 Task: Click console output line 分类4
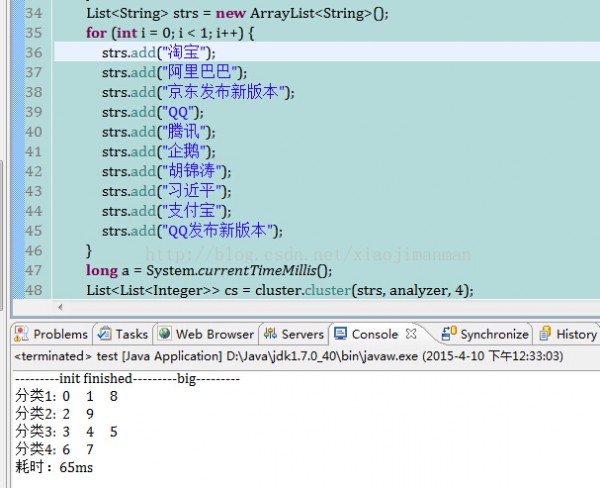(x=55, y=449)
